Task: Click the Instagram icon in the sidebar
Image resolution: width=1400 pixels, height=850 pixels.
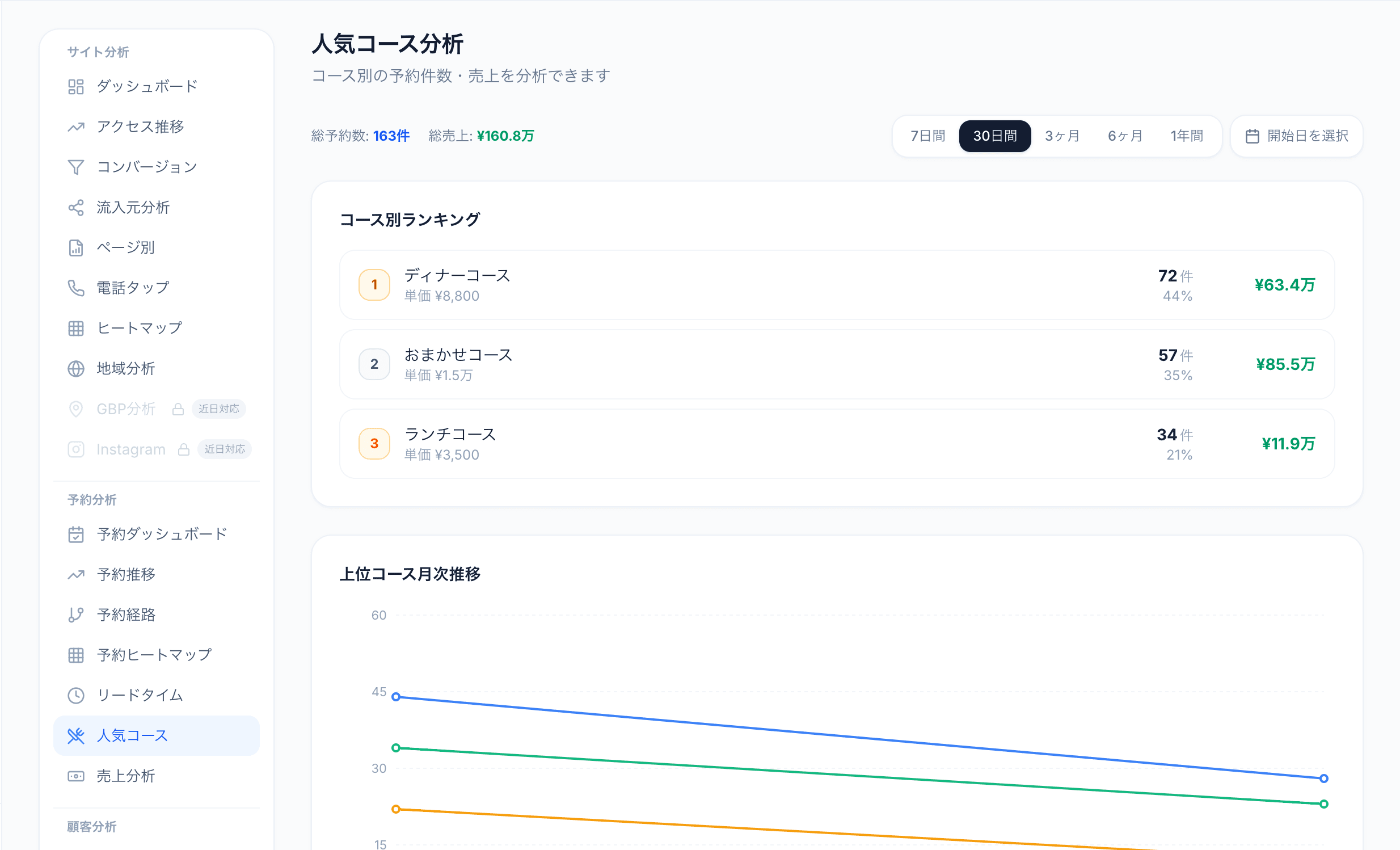Action: 75,449
